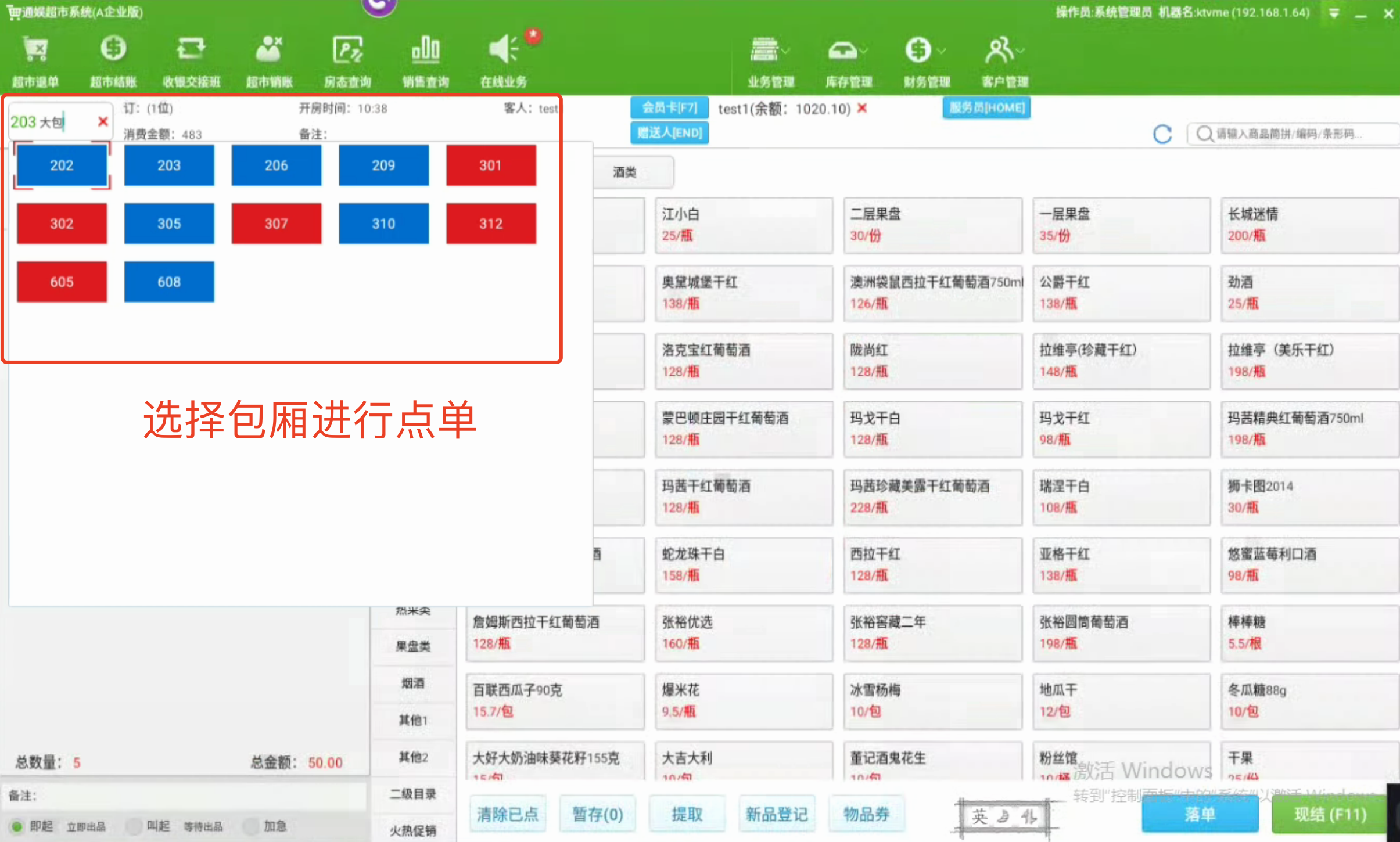Select room 605
1400x842 pixels.
coord(62,282)
